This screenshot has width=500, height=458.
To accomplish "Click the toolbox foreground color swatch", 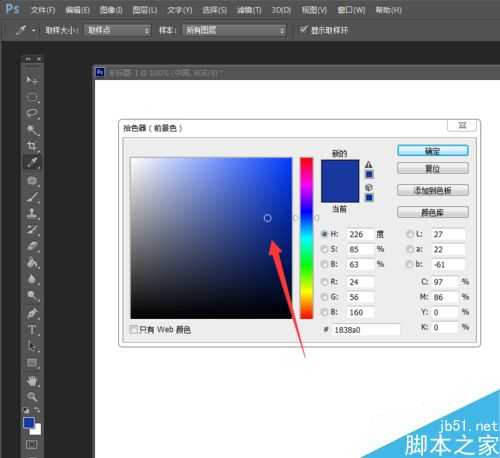I will tap(29, 423).
